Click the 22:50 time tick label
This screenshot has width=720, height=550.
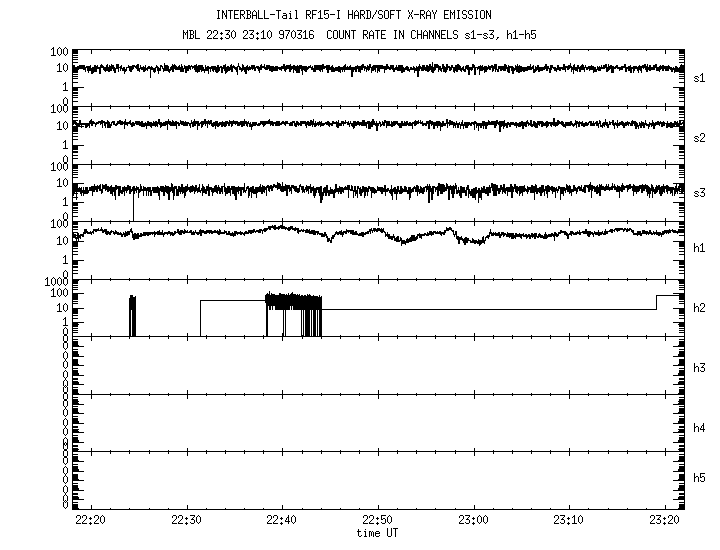(377, 520)
